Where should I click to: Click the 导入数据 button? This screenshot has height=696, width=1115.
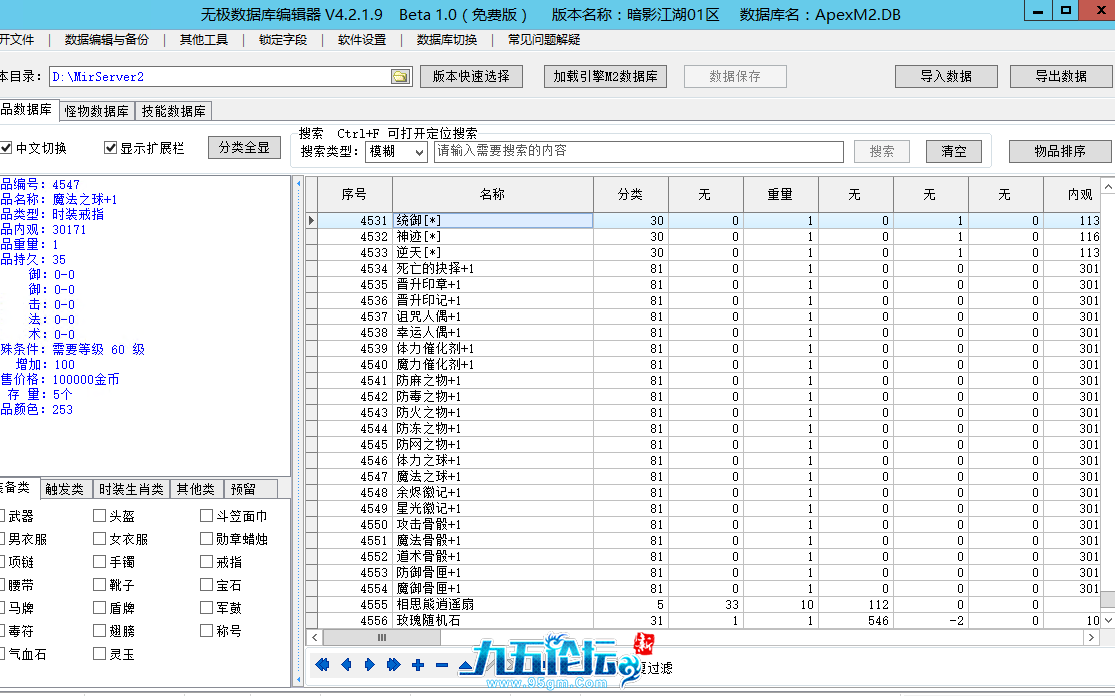click(946, 76)
